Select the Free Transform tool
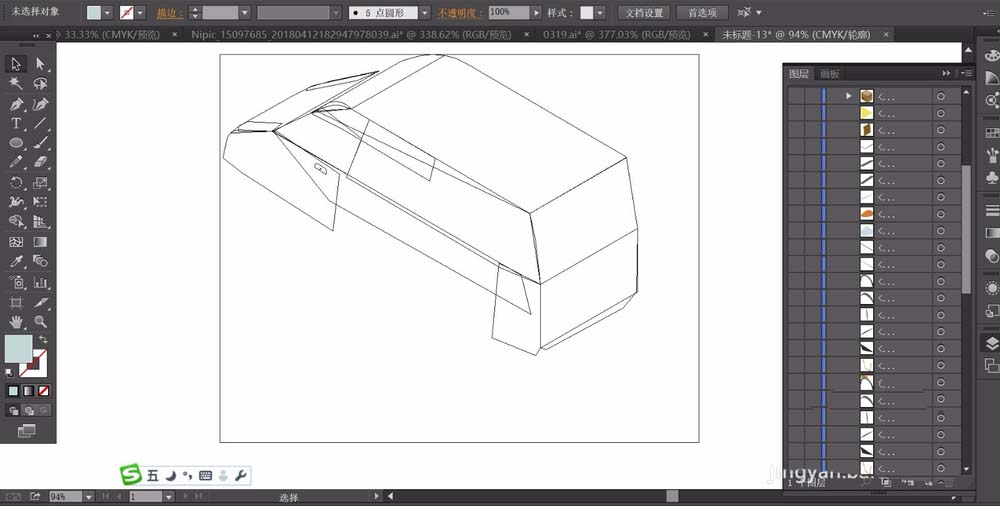Image resolution: width=1000 pixels, height=506 pixels. tap(40, 202)
